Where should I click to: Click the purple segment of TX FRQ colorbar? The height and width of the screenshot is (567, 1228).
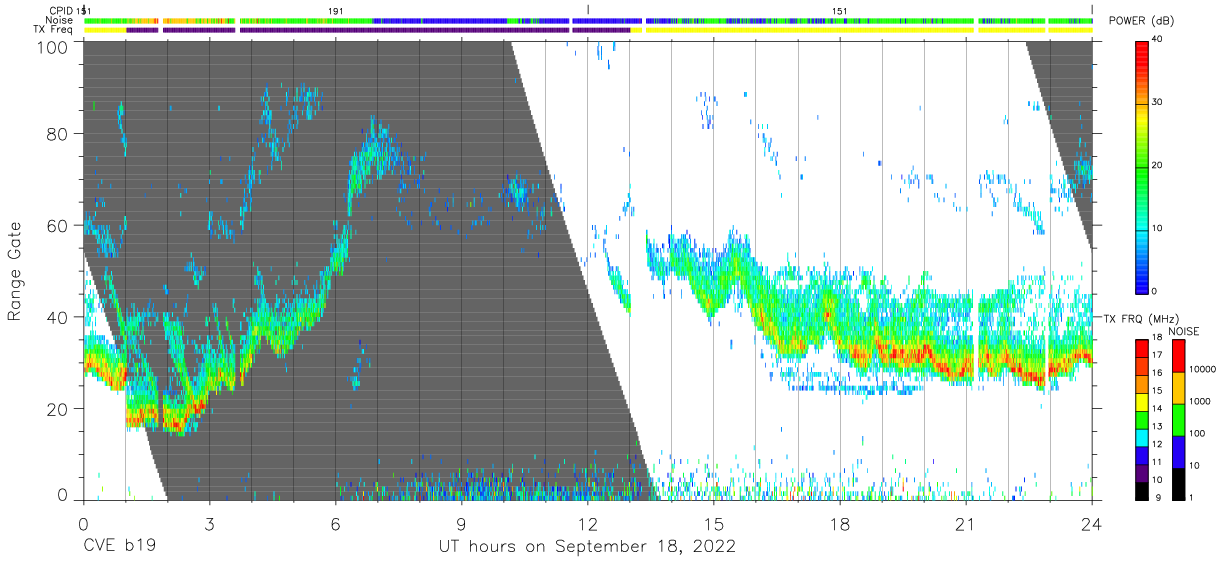click(x=1142, y=473)
